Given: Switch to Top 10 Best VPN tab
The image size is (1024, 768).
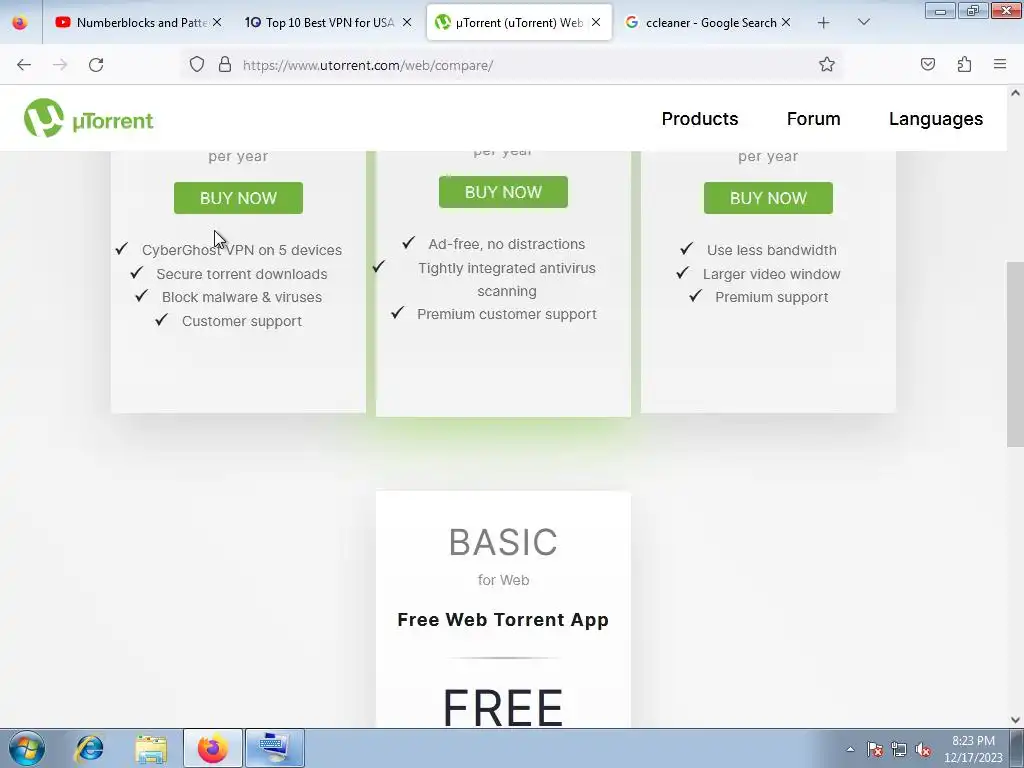Looking at the screenshot, I should click(328, 22).
